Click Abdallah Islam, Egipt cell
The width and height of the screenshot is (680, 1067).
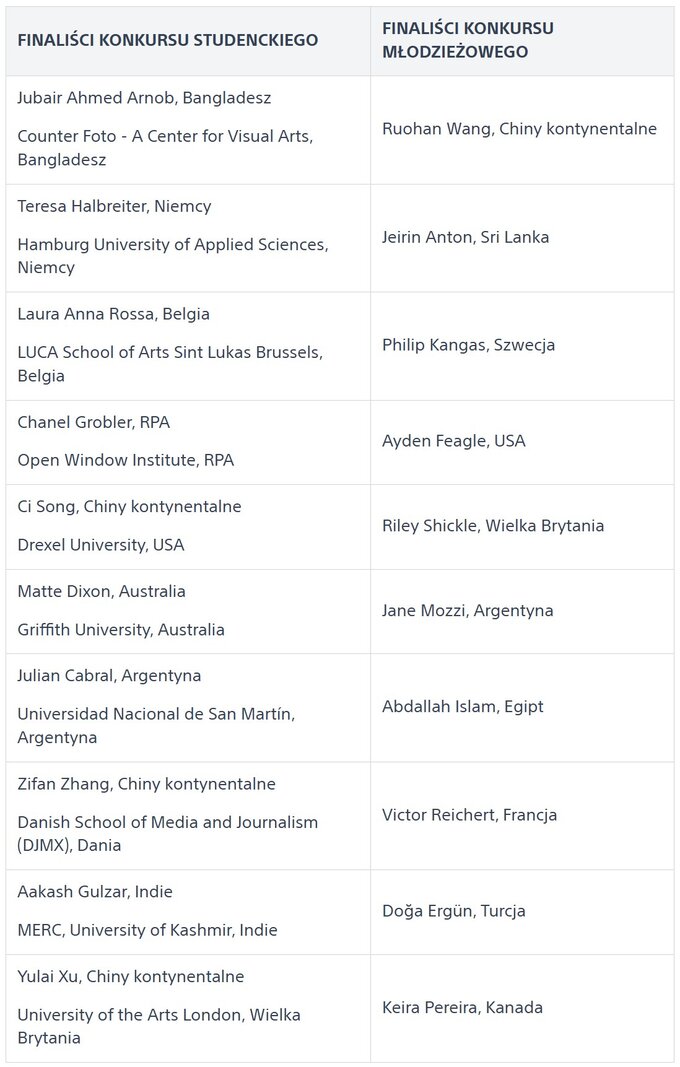[x=462, y=707]
